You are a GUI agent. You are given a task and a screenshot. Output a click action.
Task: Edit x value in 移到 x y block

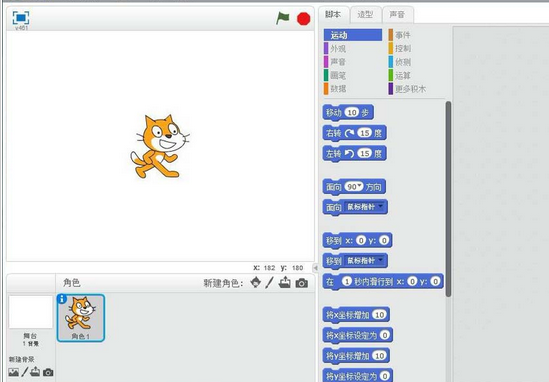tap(361, 240)
